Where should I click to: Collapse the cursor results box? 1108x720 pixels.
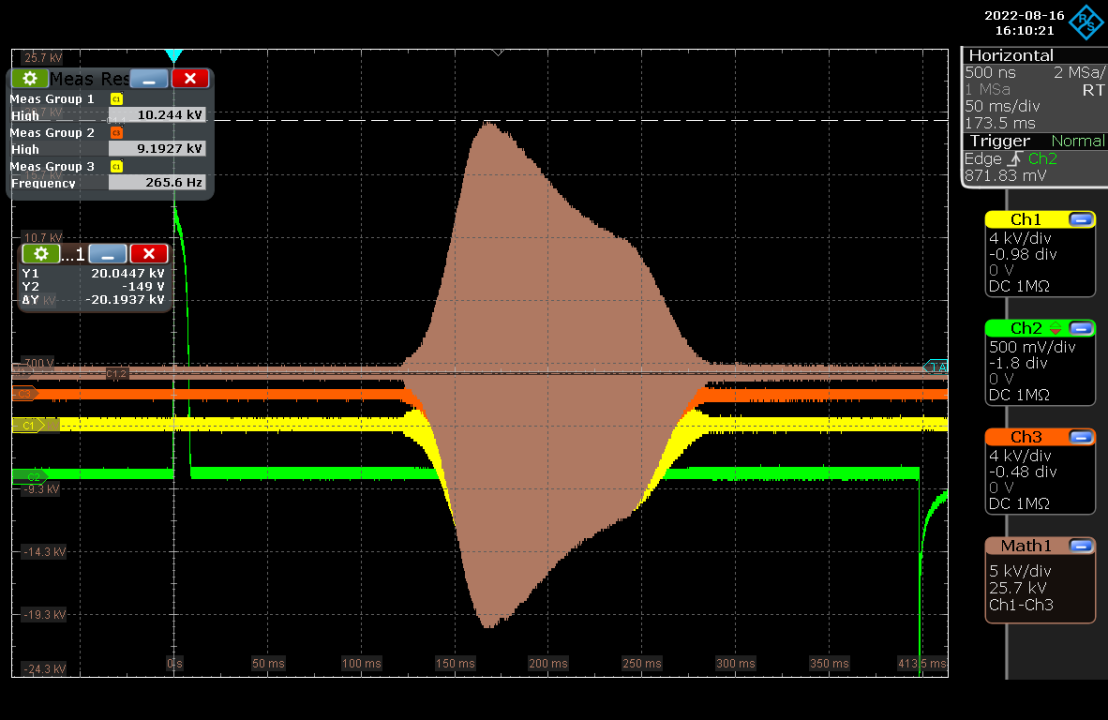[108, 254]
